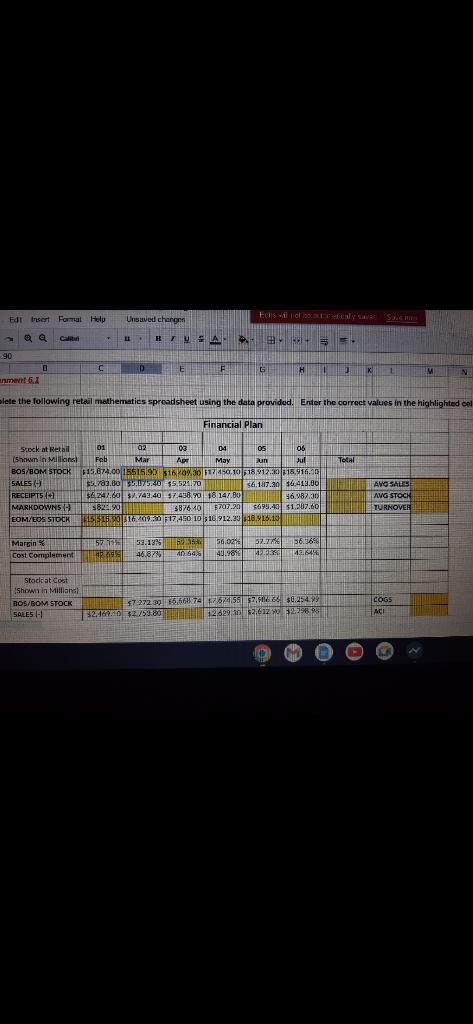Click the AVG STOCK label cell
This screenshot has height=1024, width=473.
coord(391,495)
